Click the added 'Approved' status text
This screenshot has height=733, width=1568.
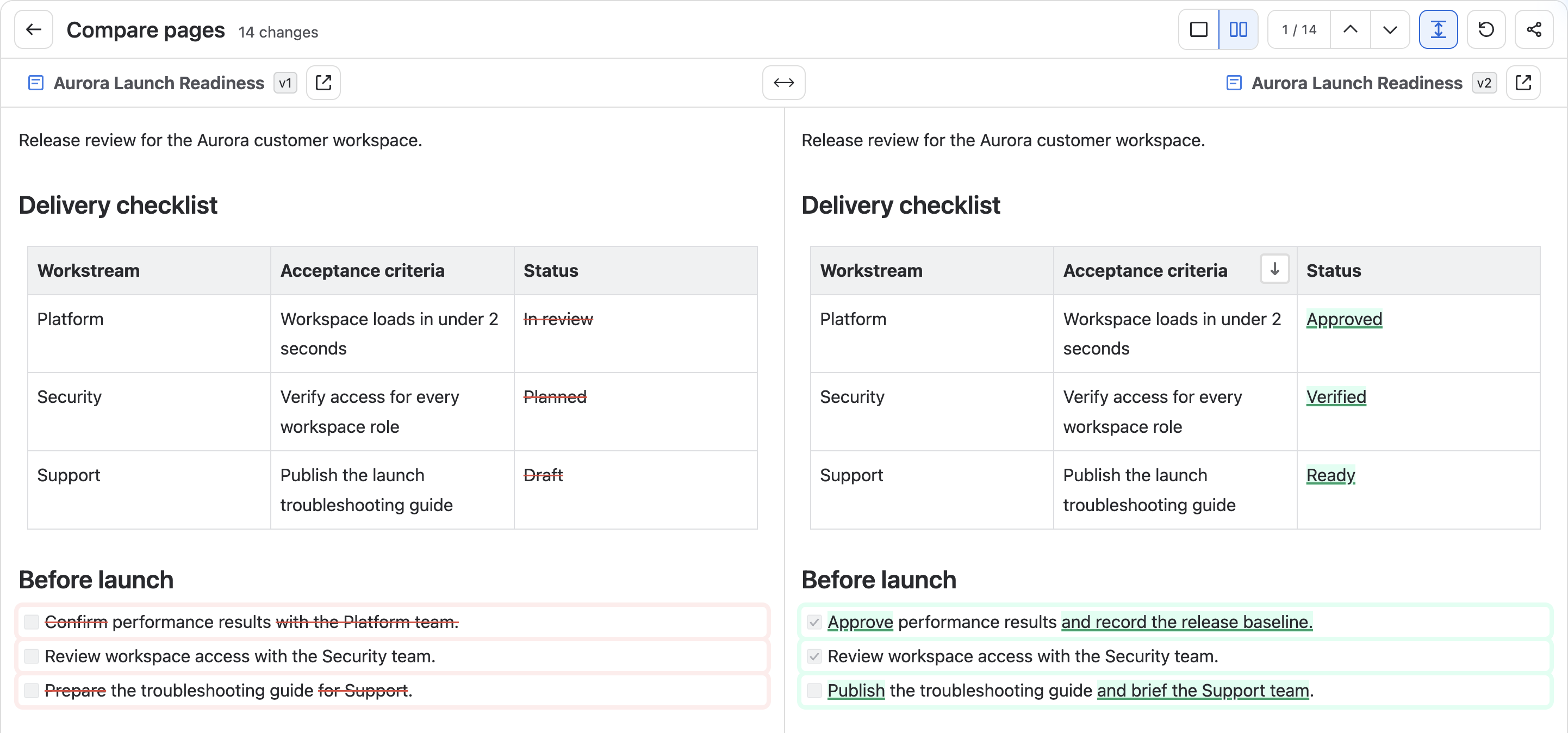point(1344,319)
